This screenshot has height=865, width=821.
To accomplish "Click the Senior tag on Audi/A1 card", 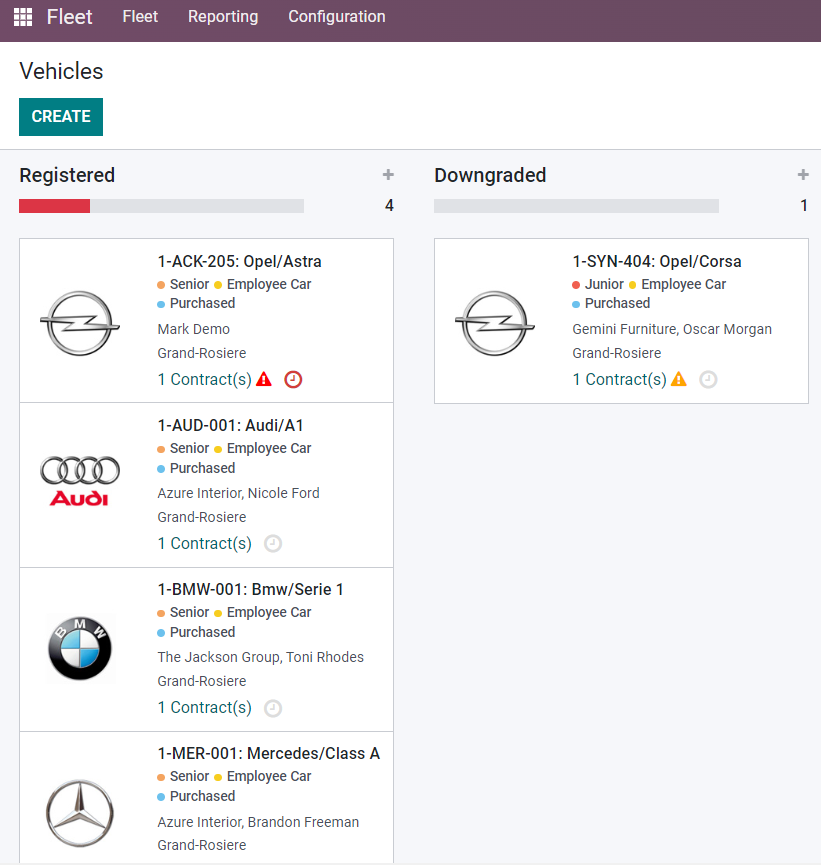I will click(183, 448).
